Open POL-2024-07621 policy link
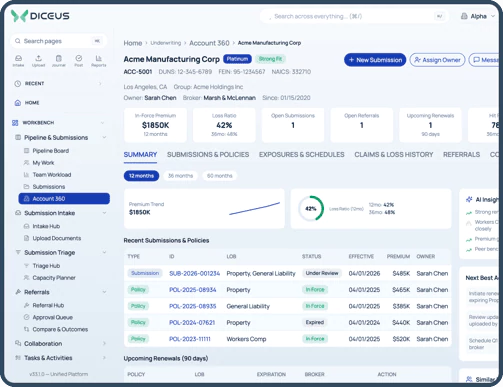The width and height of the screenshot is (503, 387). coord(192,322)
